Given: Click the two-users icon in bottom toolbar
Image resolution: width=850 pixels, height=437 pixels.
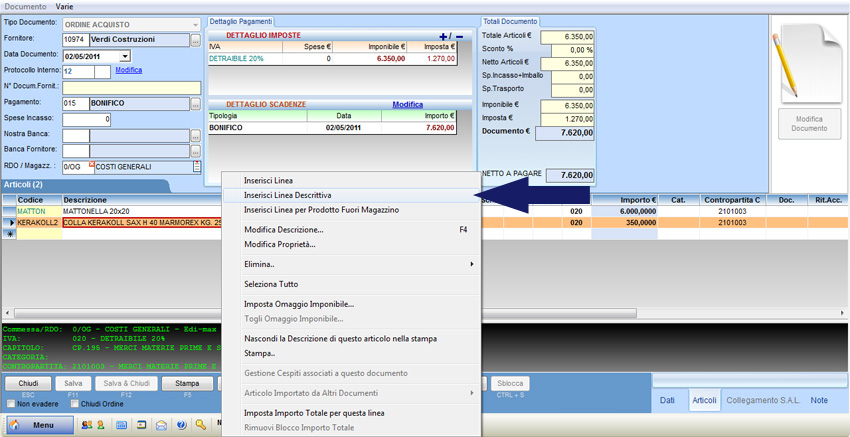Looking at the screenshot, I should [x=85, y=425].
